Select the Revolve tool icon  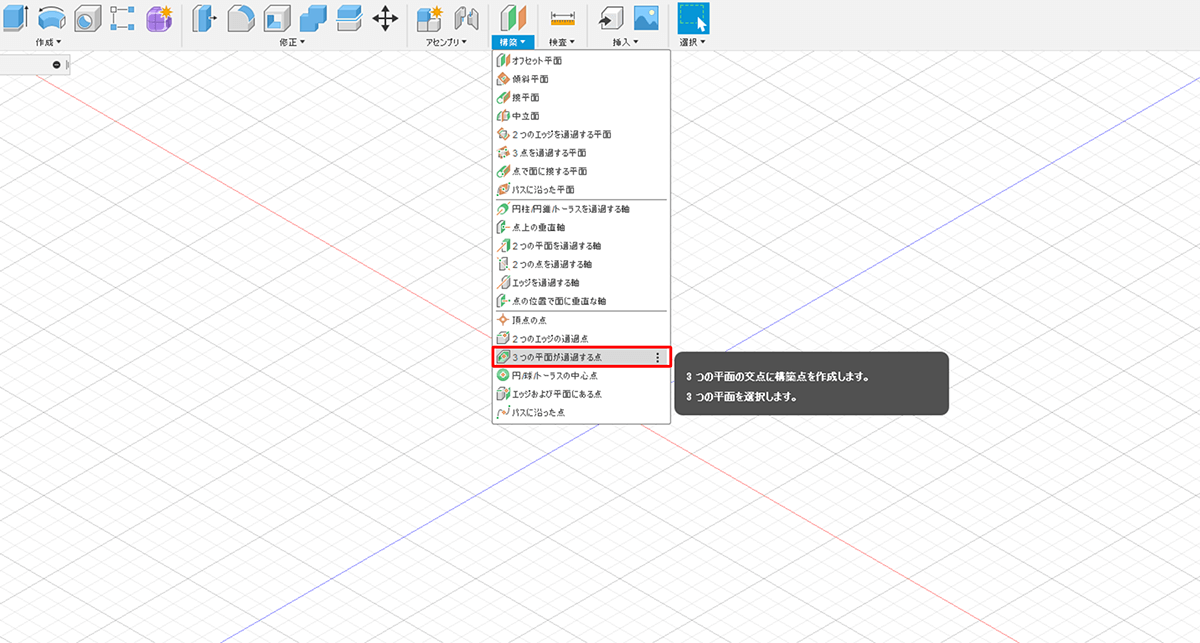click(52, 18)
